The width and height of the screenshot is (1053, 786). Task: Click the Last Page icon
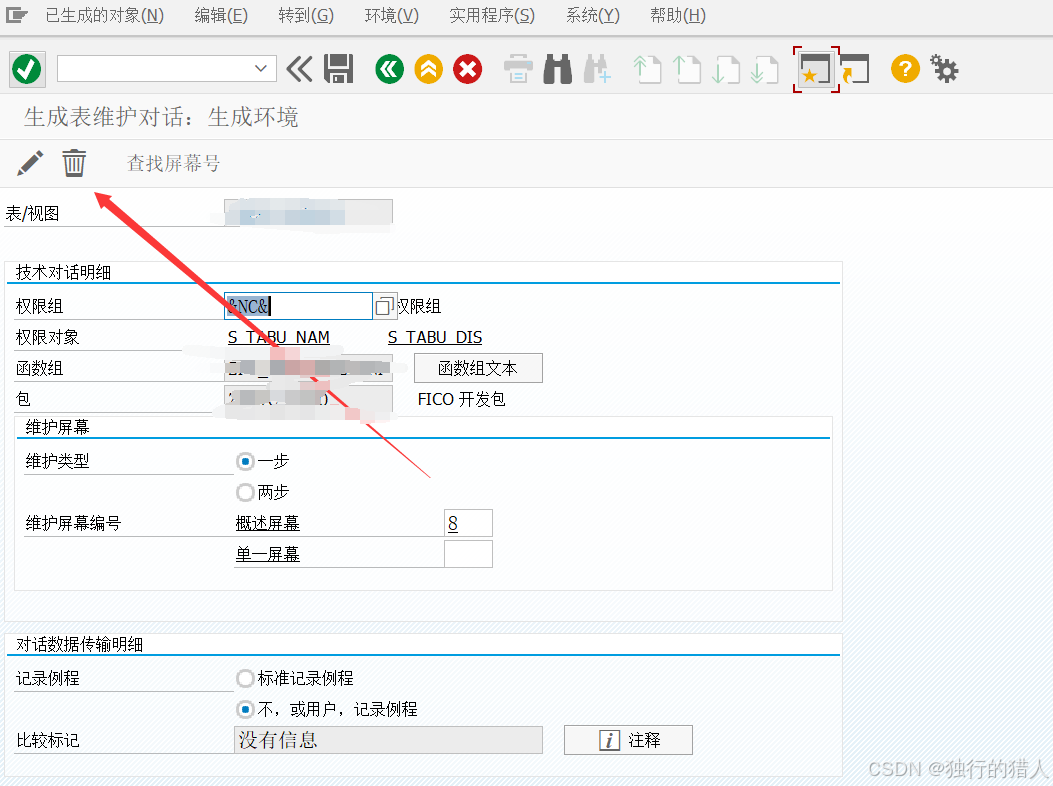(765, 69)
